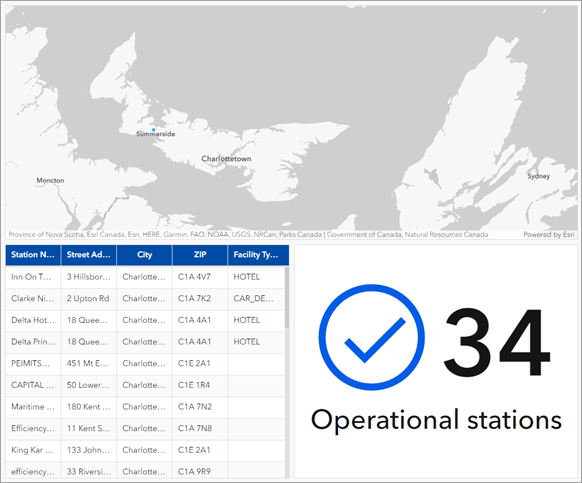The width and height of the screenshot is (582, 483).
Task: Click the blue station dot near Summerside
Action: [153, 130]
